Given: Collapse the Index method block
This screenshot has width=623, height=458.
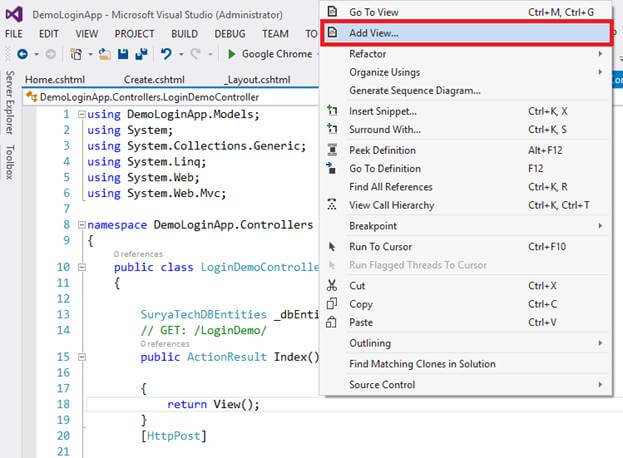Looking at the screenshot, I should click(81, 357).
